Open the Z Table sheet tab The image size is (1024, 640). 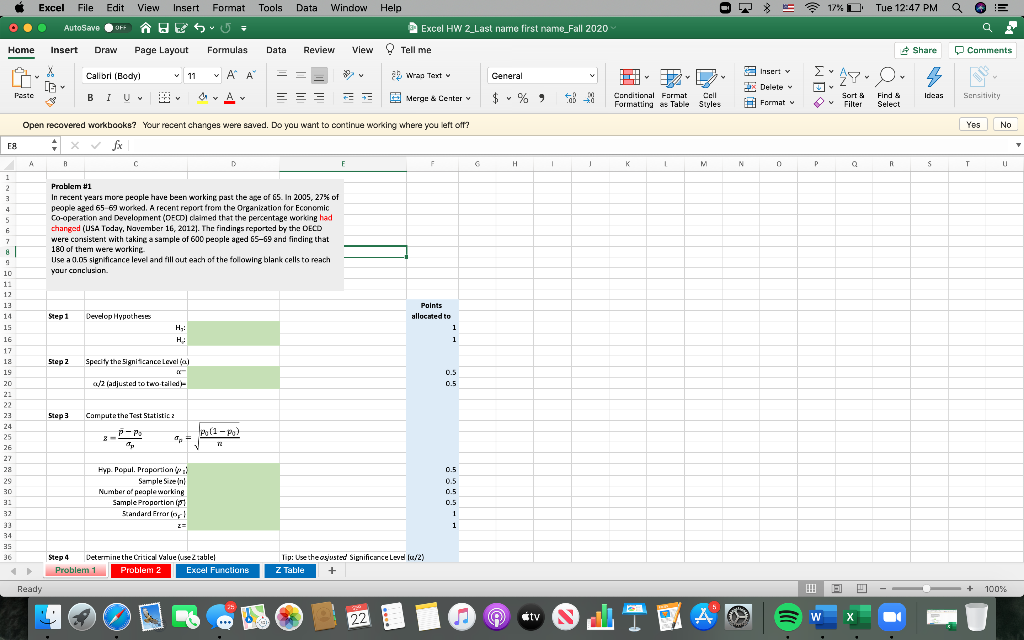click(290, 570)
